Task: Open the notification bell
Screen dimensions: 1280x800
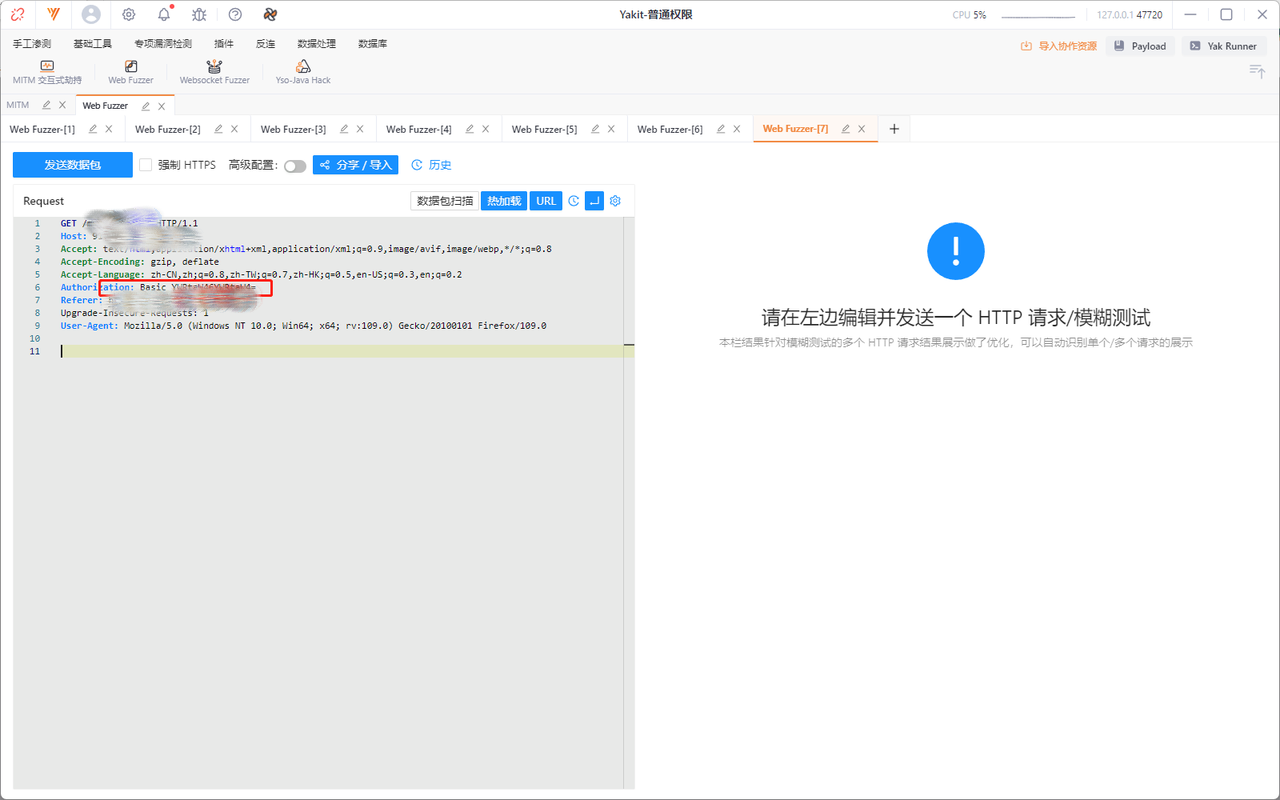Action: (164, 15)
